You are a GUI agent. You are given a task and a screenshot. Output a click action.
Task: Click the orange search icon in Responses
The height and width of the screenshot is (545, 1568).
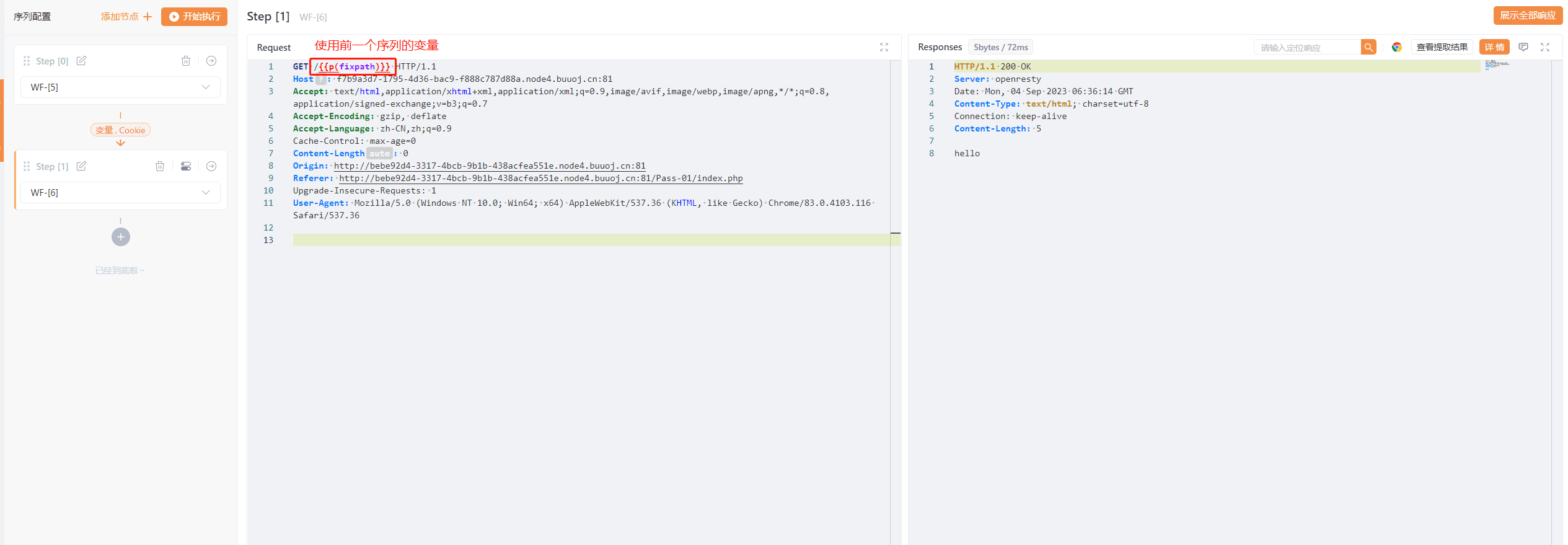pyautogui.click(x=1368, y=47)
